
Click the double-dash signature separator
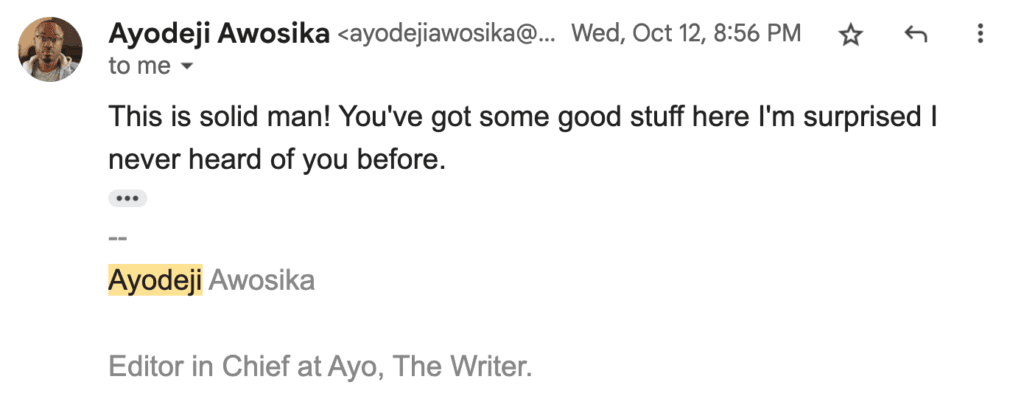click(x=118, y=238)
